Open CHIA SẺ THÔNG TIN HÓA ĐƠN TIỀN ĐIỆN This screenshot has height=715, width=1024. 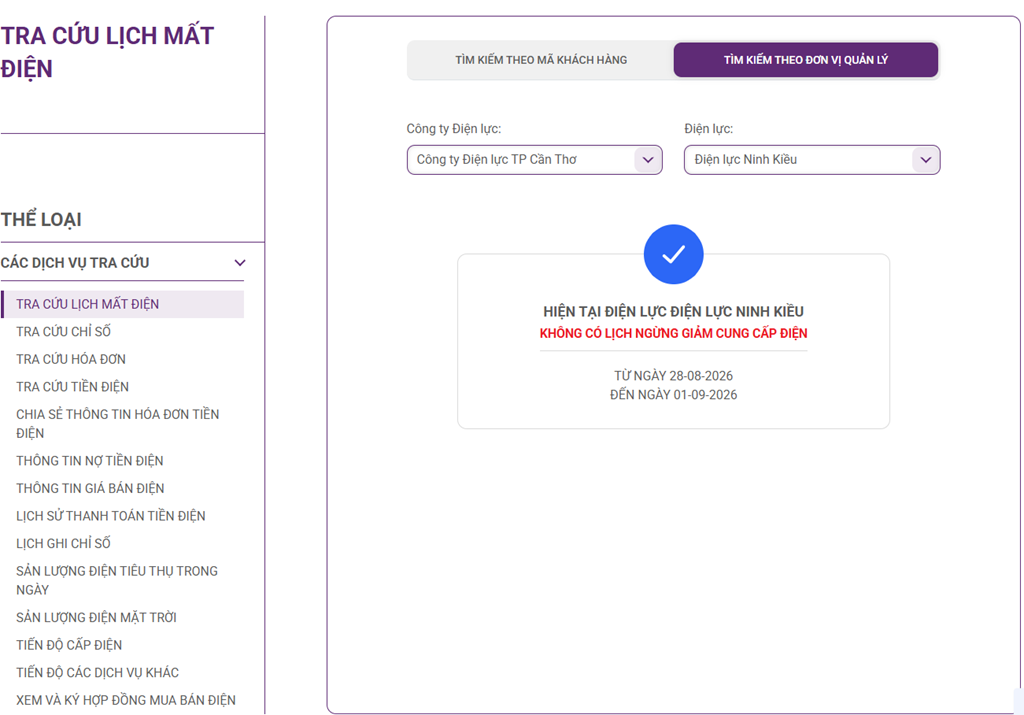[x=118, y=424]
